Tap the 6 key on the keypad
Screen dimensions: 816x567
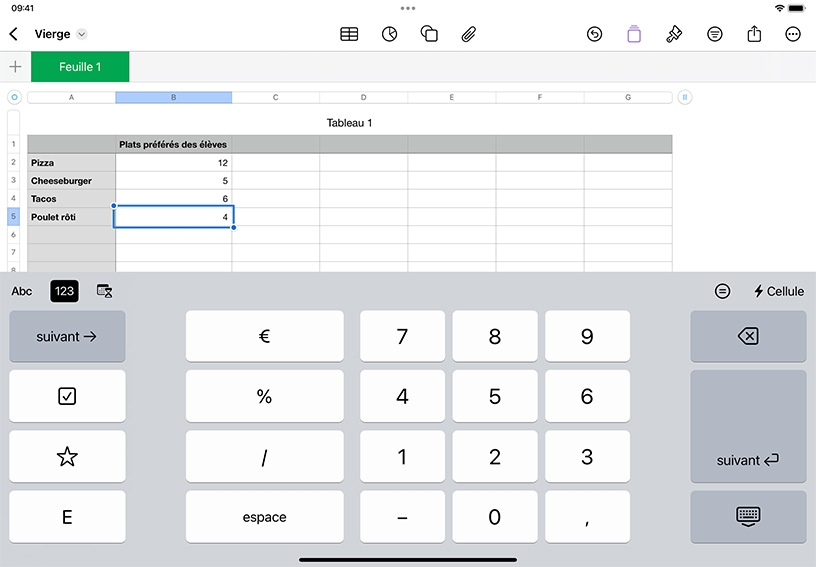coord(587,396)
